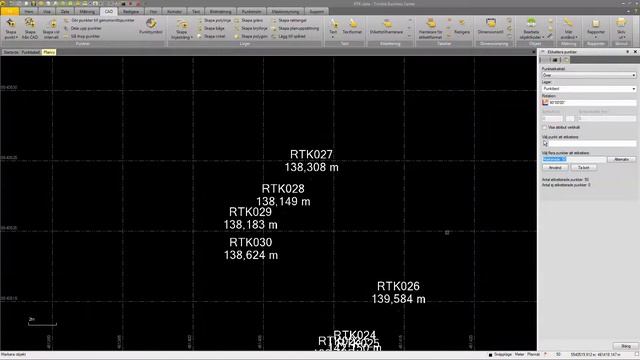Open the Punktetikettstil dropdown

click(589, 75)
